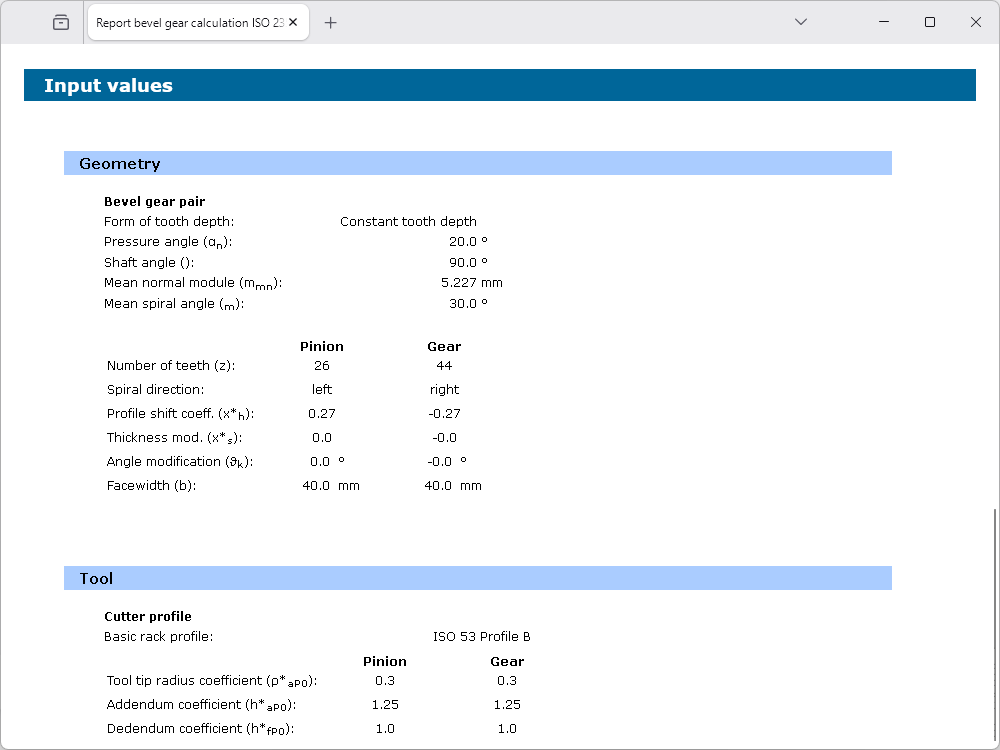1000x750 pixels.
Task: Expand the tab search chevron
Action: (x=800, y=22)
